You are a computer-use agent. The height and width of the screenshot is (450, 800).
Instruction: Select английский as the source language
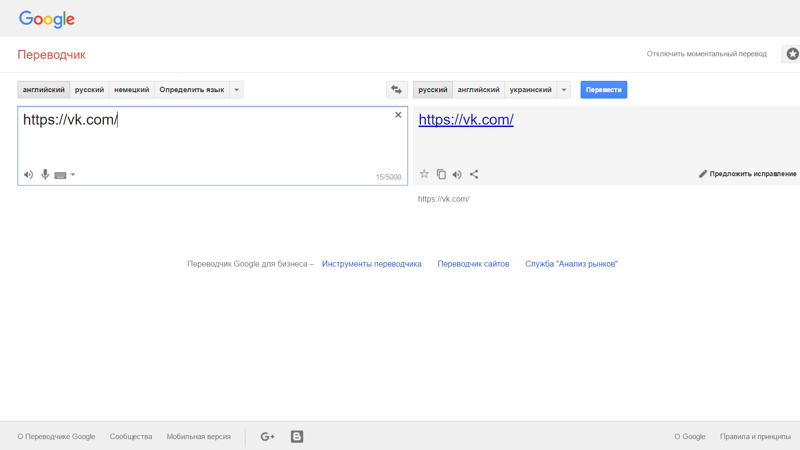coord(43,90)
